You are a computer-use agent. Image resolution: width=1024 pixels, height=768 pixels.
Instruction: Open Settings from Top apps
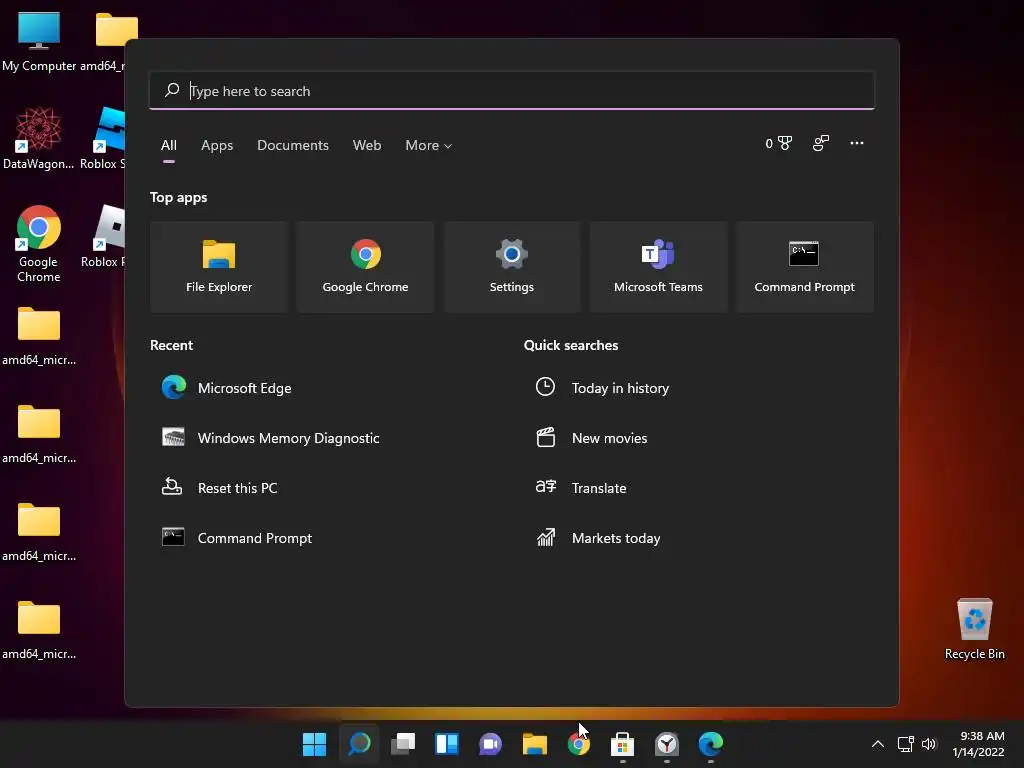tap(511, 267)
